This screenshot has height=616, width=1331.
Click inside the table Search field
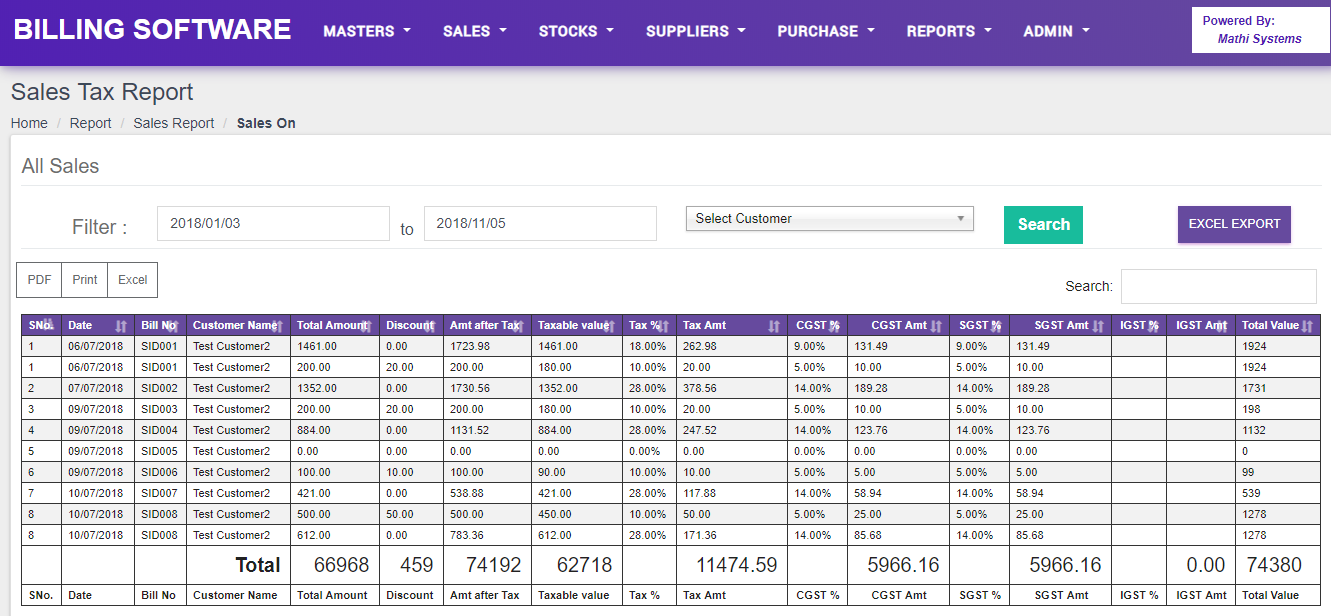coord(1218,286)
